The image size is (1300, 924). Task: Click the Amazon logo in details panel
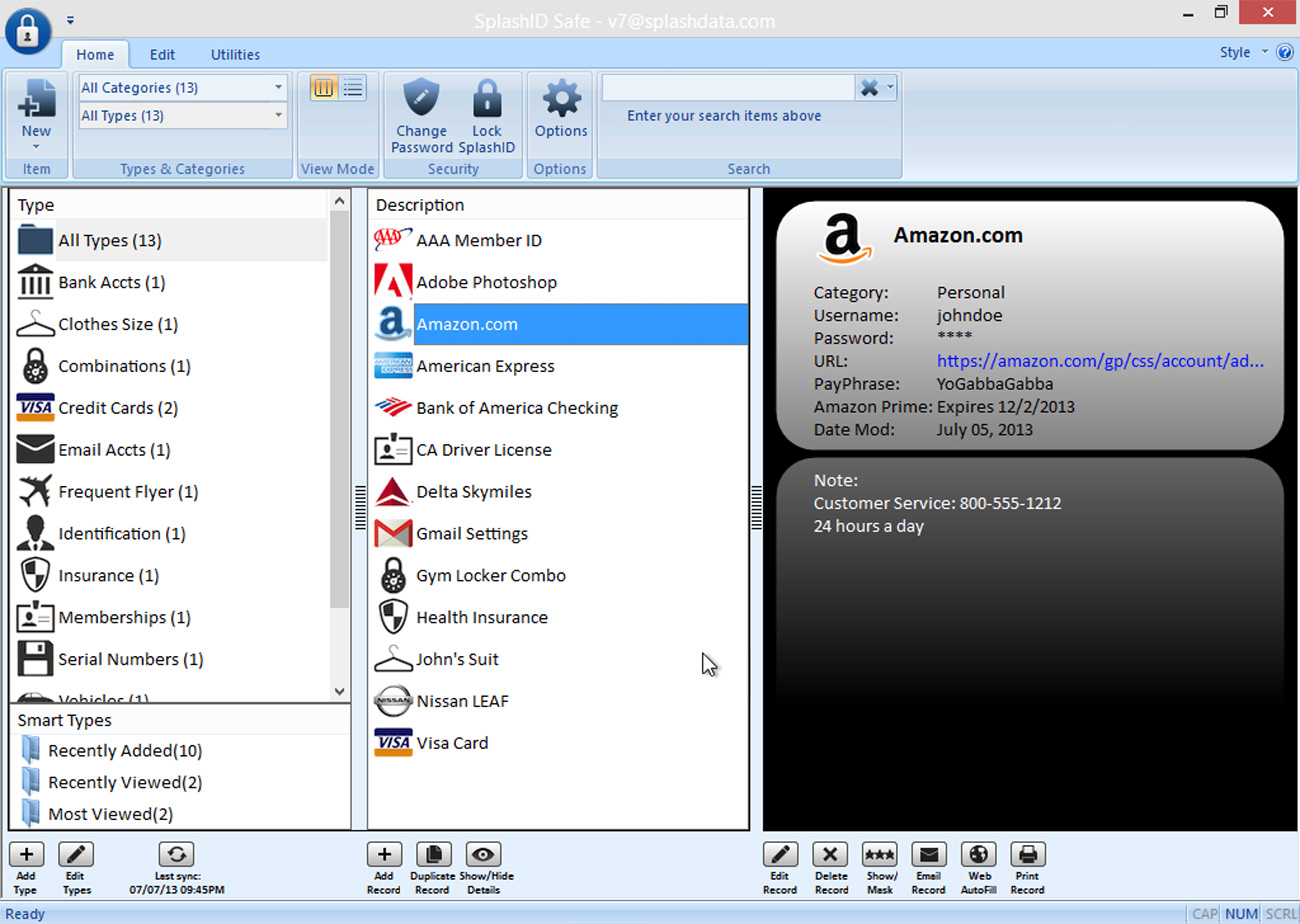(x=845, y=237)
